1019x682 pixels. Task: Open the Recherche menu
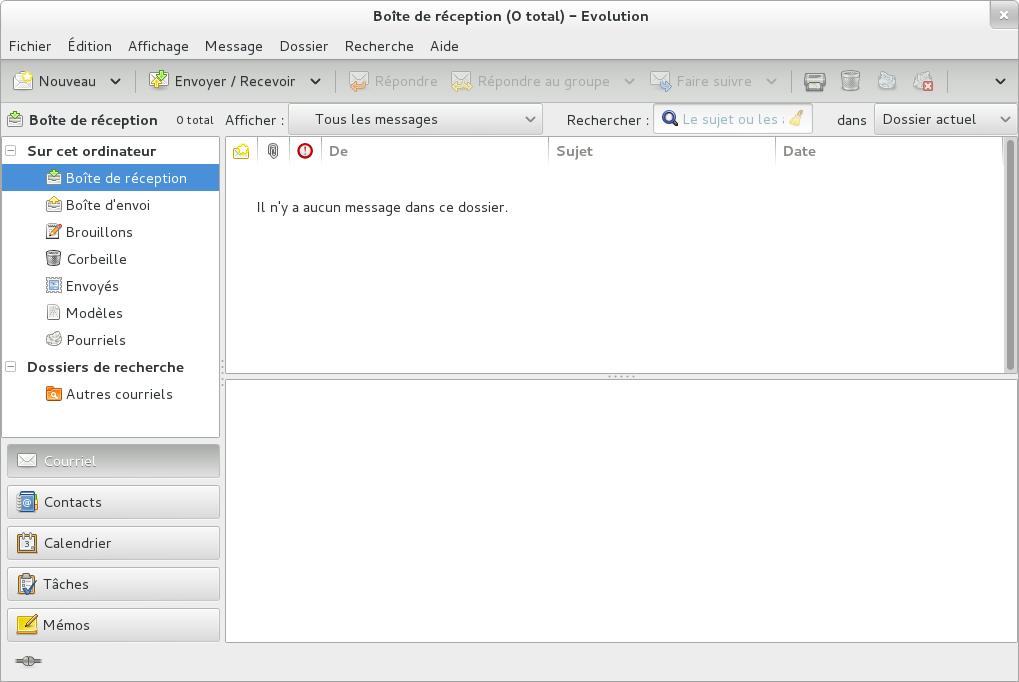(x=378, y=46)
